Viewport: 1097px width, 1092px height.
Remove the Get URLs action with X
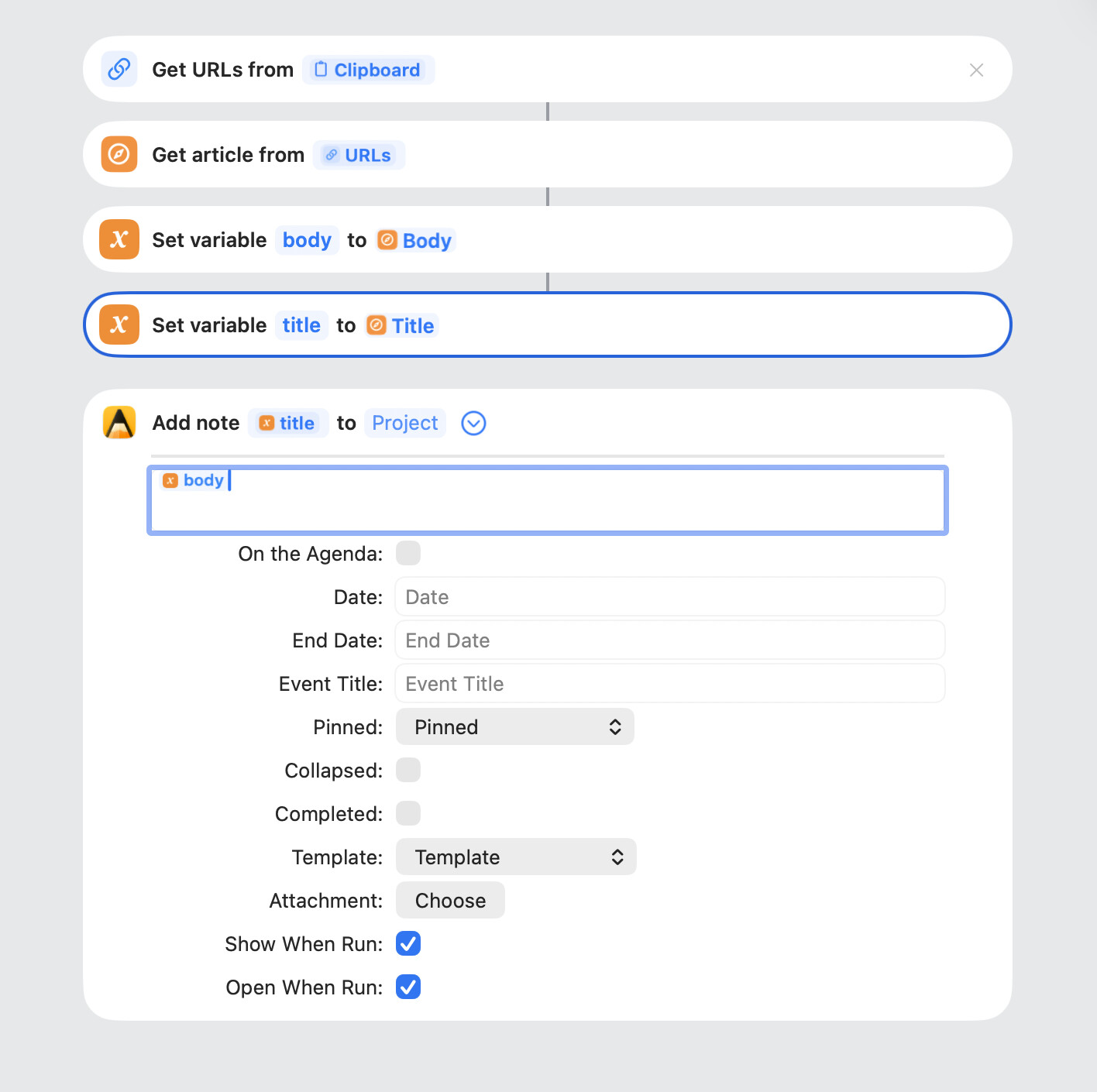point(976,70)
